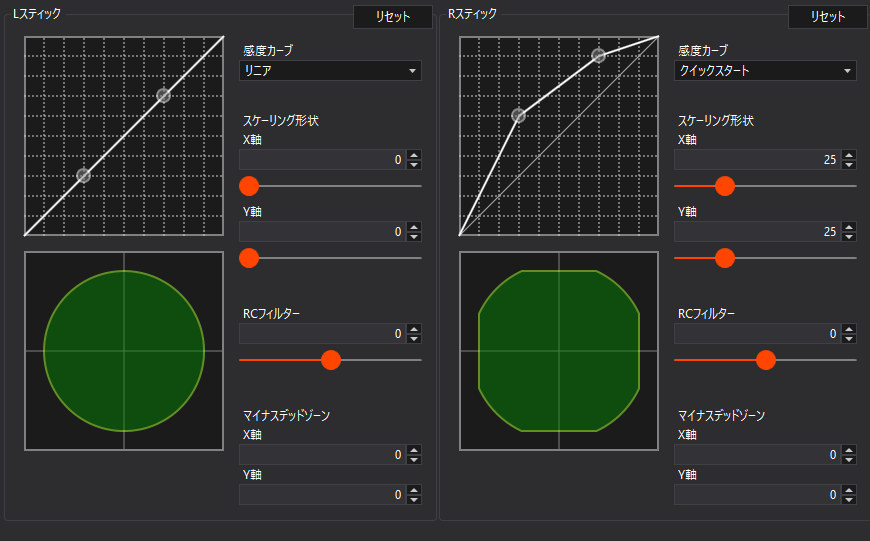
Task: Click the Rスティック RCフィルター value field
Action: [x=757, y=333]
